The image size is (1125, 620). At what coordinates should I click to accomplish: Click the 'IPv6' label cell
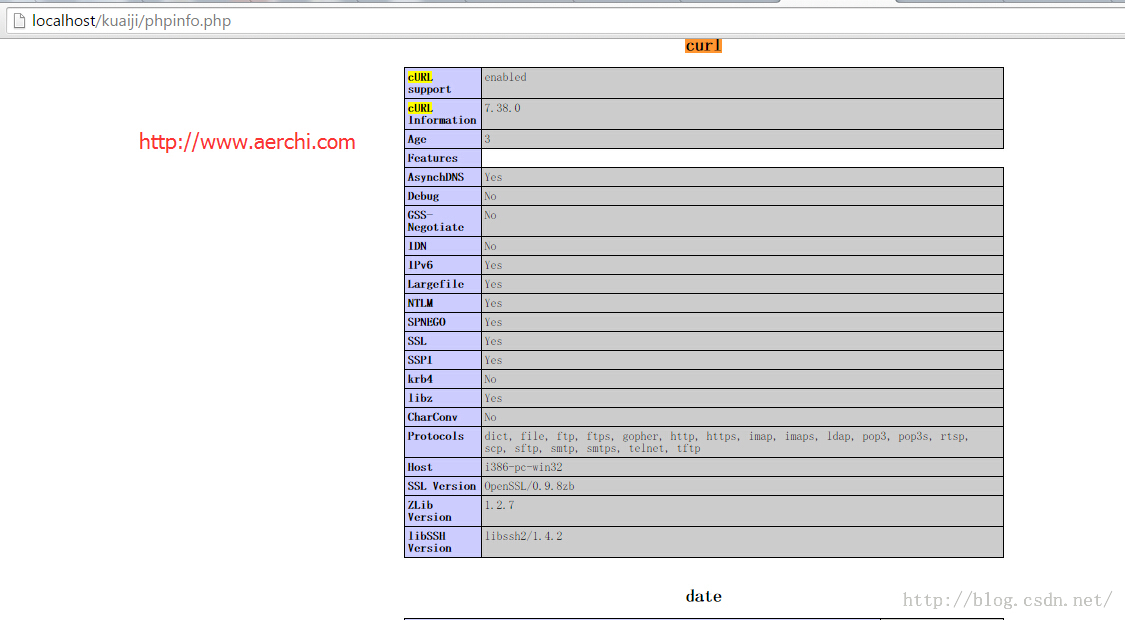443,265
